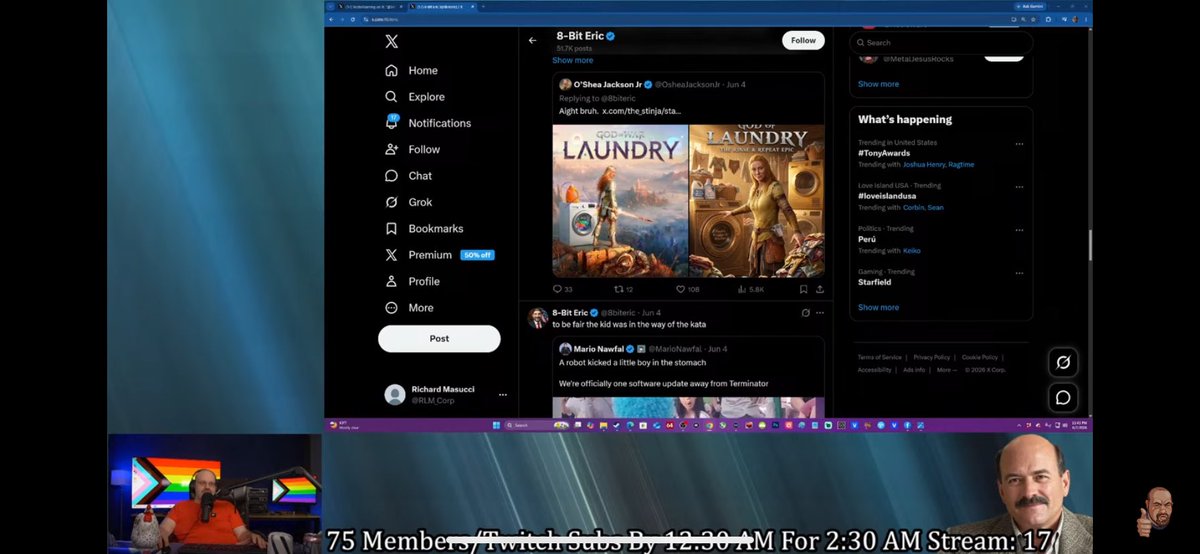1200x554 pixels.
Task: Click the X search input field
Action: (941, 43)
